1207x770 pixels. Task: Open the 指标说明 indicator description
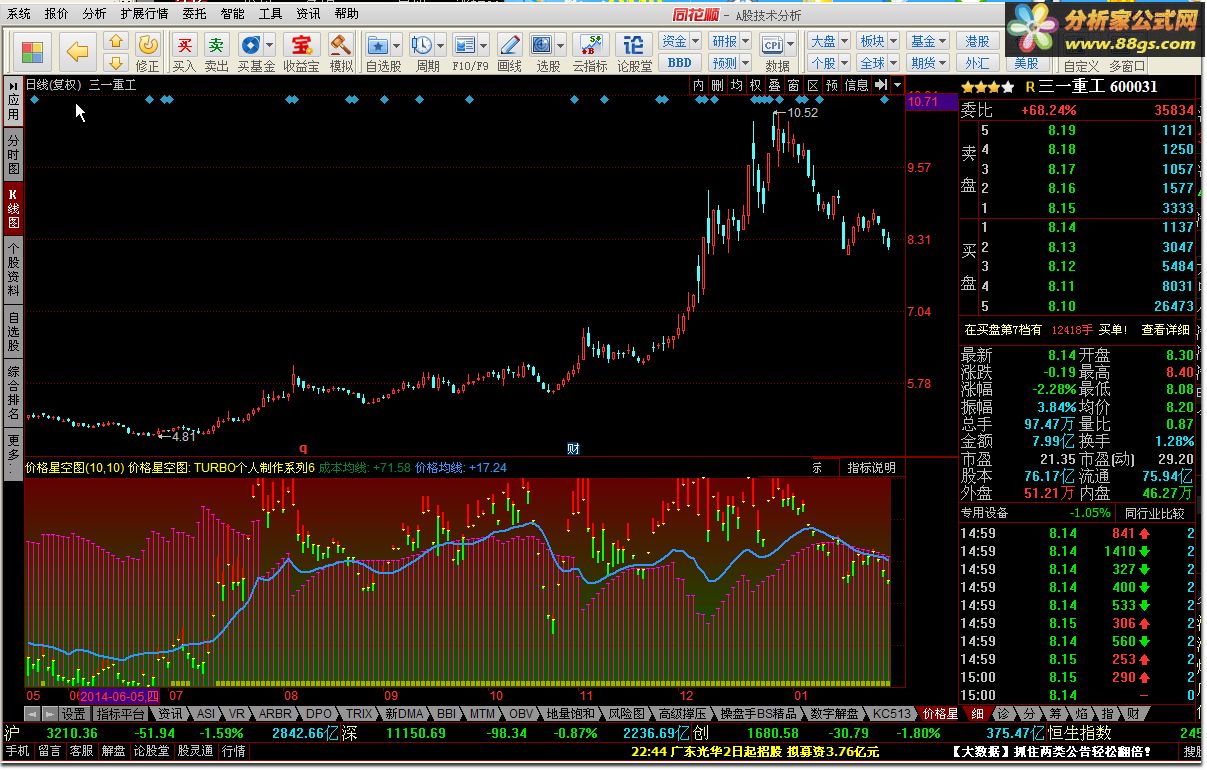coord(872,467)
